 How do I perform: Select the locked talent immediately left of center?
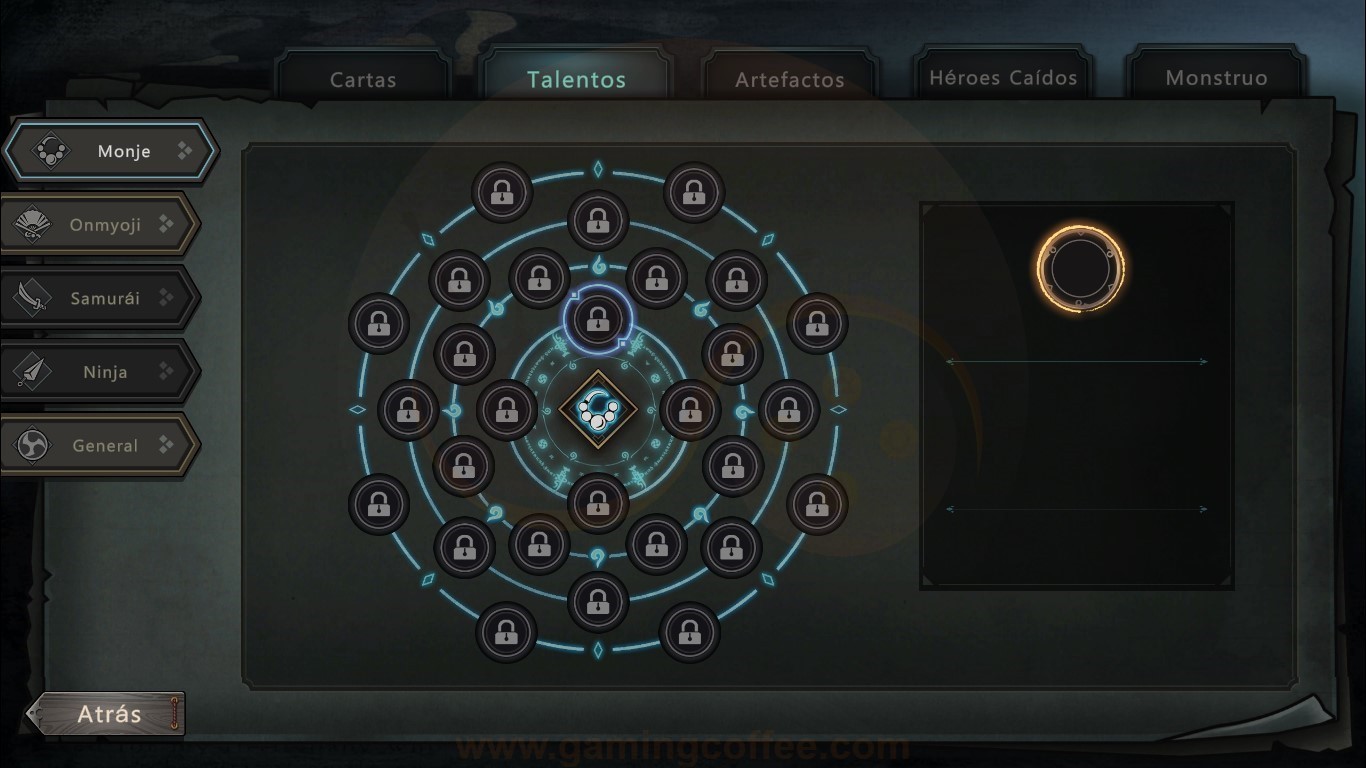507,410
